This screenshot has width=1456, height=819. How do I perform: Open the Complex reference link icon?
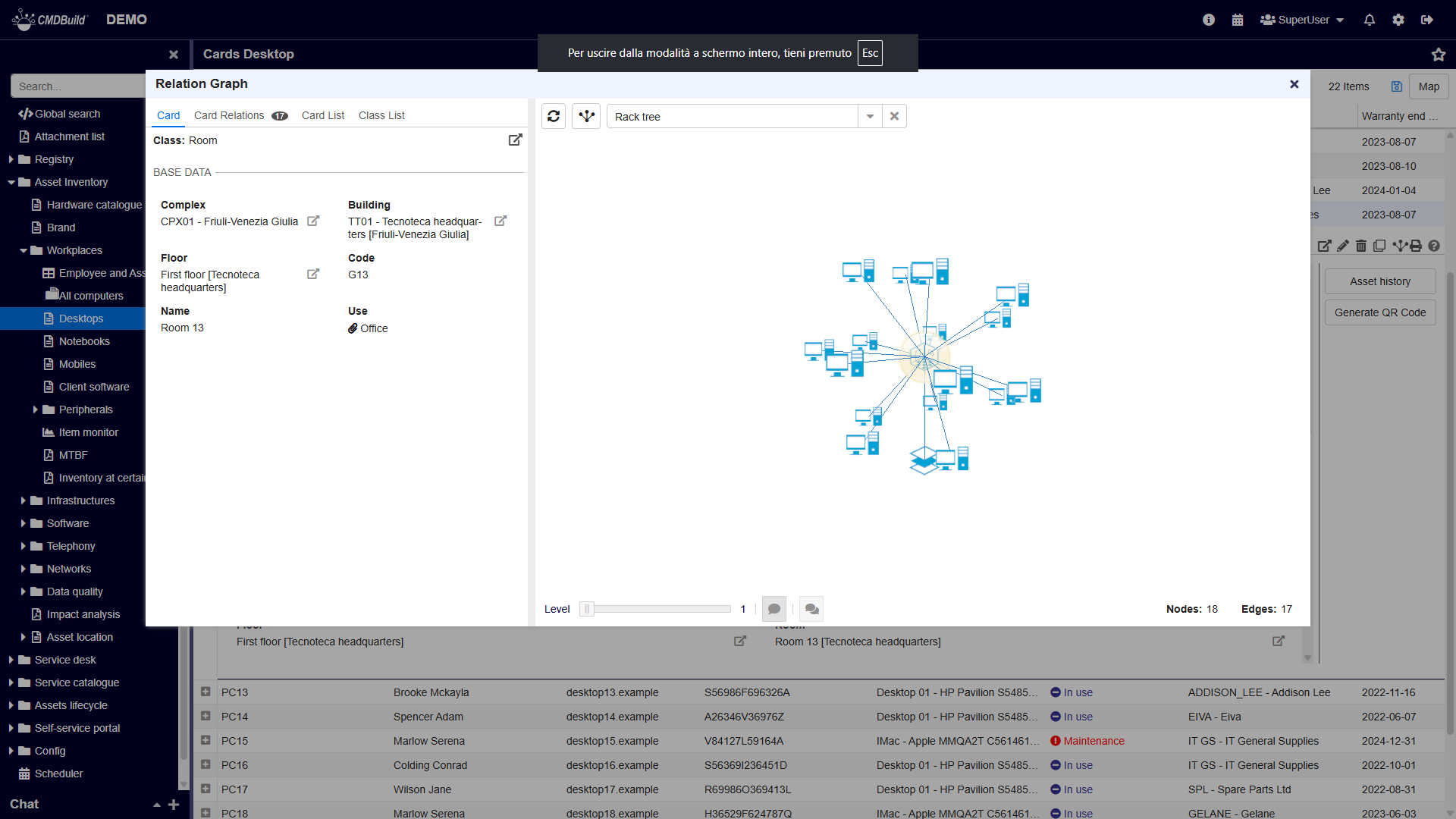313,221
